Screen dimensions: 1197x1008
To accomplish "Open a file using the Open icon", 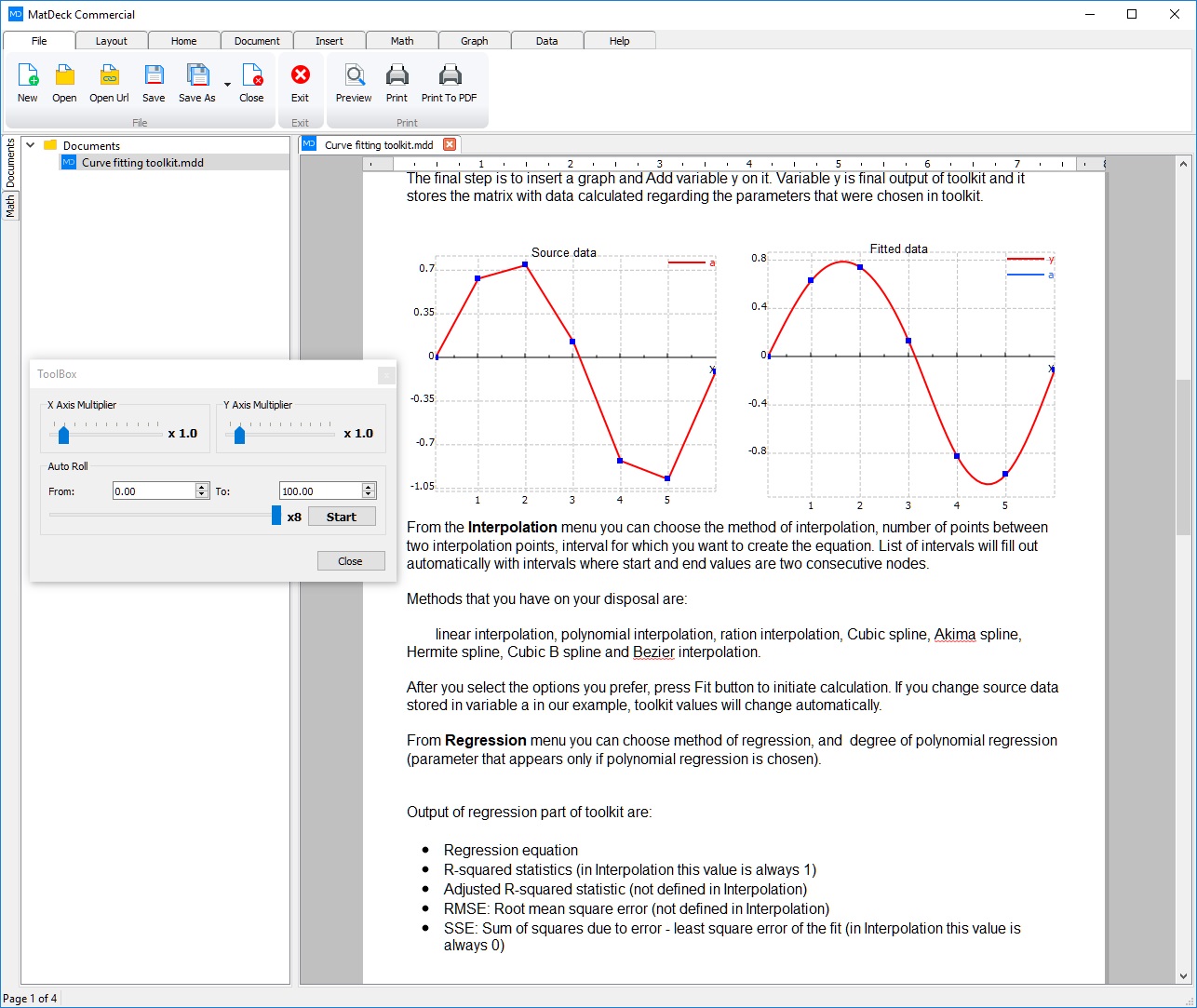I will tap(64, 83).
